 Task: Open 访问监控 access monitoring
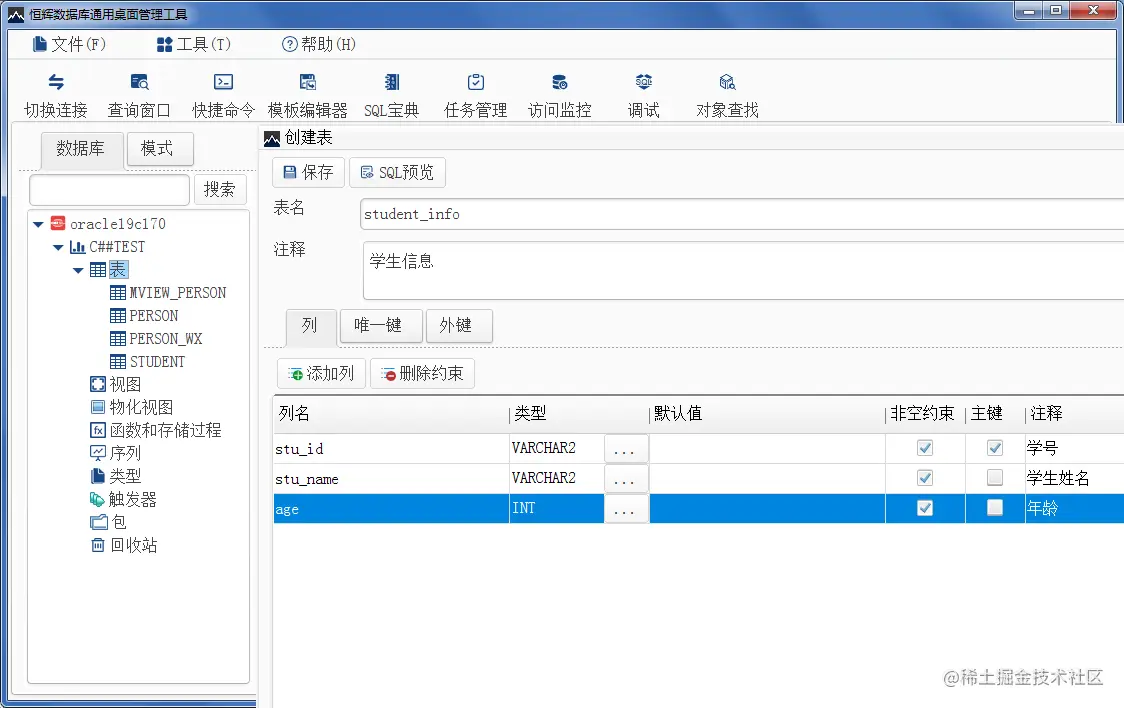pyautogui.click(x=560, y=96)
